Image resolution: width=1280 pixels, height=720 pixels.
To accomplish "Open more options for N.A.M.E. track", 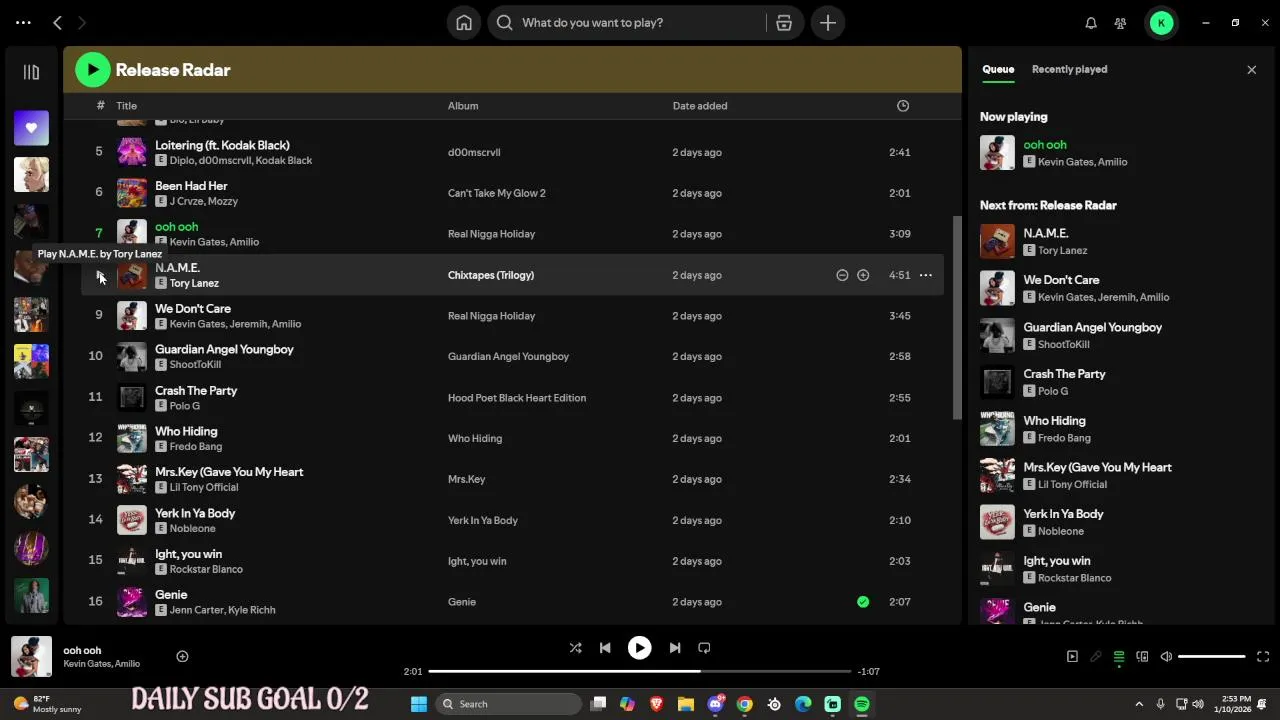I will (x=926, y=275).
